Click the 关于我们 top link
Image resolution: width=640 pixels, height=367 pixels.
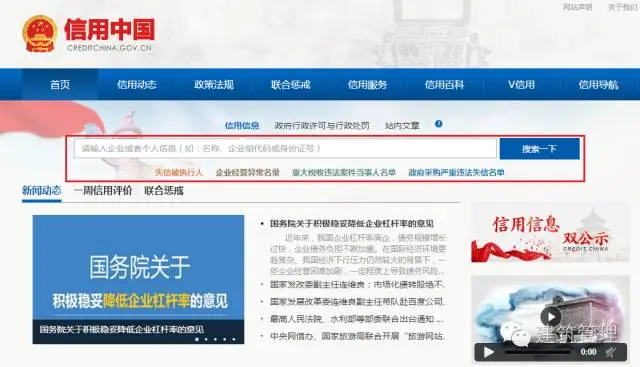tap(622, 7)
